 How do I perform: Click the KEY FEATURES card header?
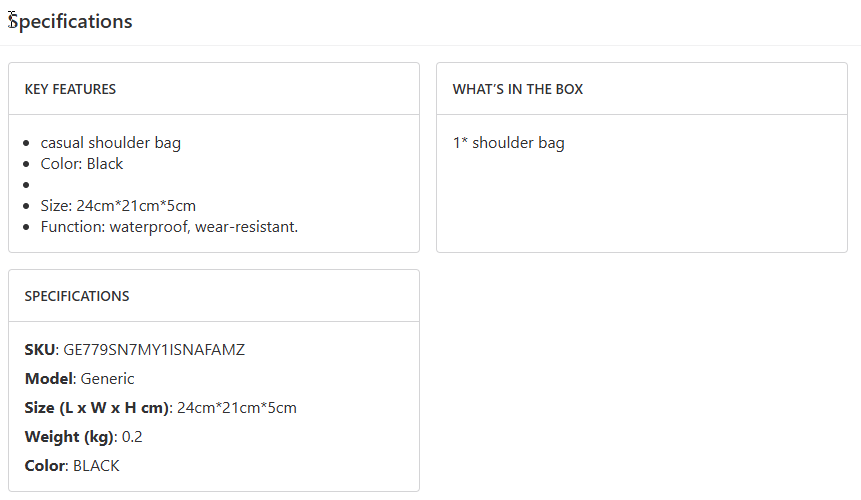click(x=70, y=89)
